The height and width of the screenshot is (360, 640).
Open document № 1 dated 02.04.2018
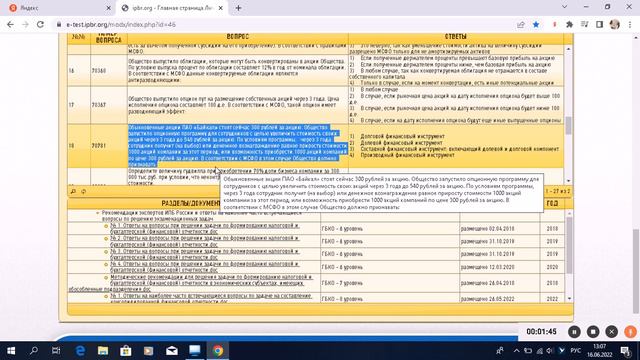pos(204,228)
